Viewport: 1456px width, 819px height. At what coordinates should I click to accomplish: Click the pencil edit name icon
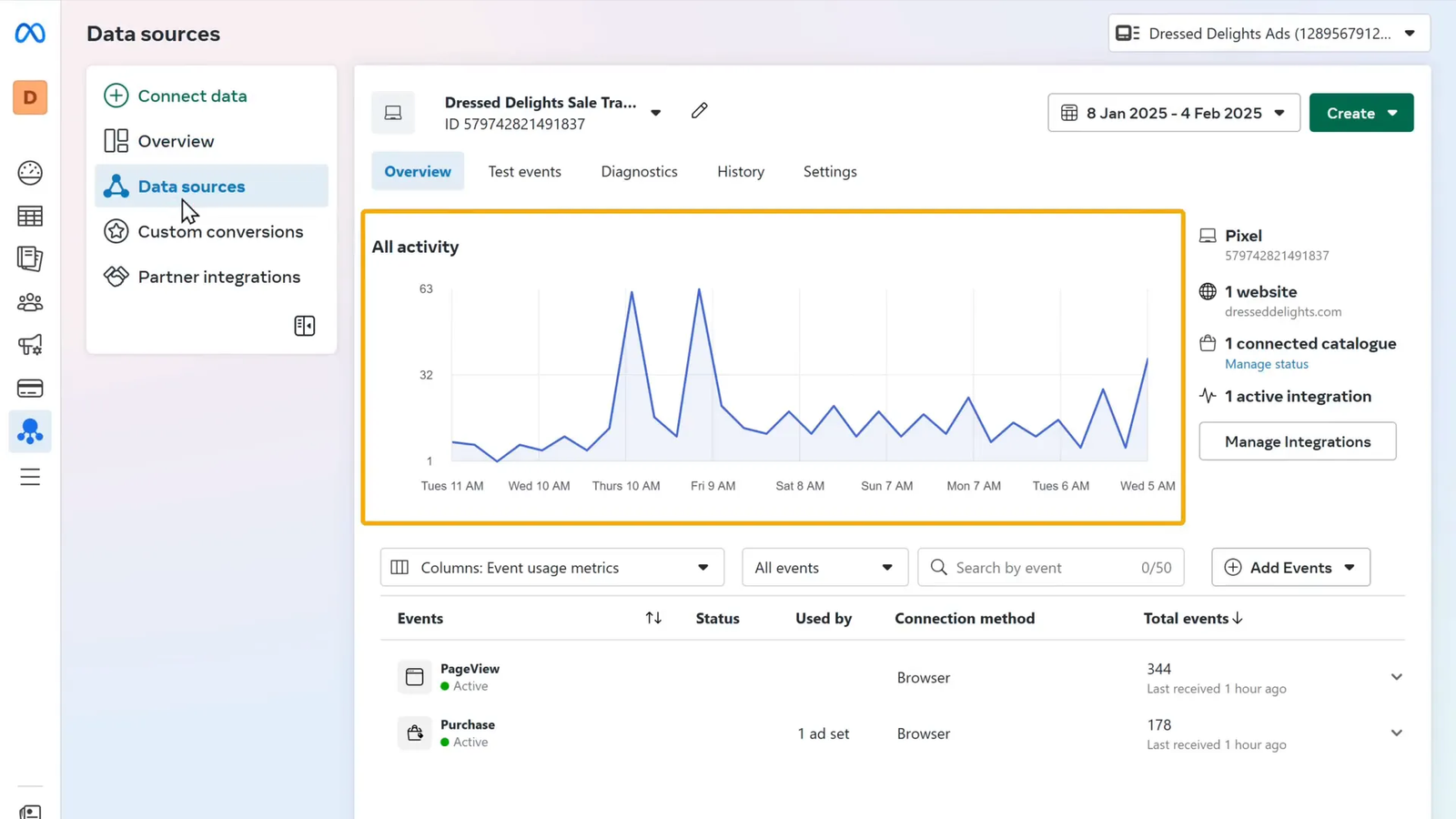tap(699, 111)
